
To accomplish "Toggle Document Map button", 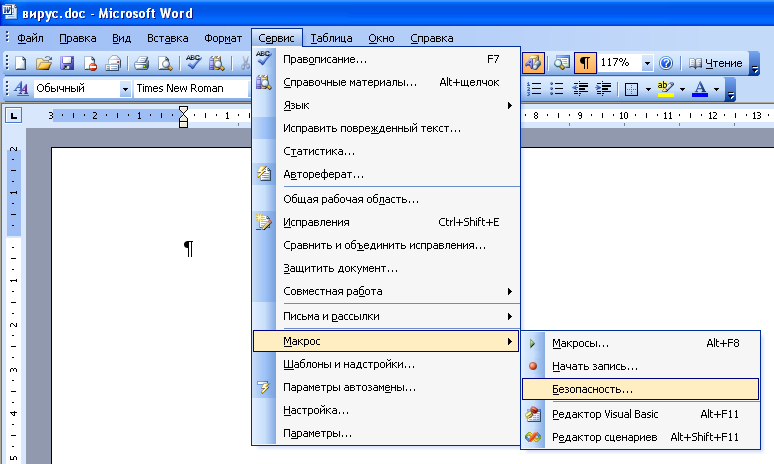I will coord(561,63).
